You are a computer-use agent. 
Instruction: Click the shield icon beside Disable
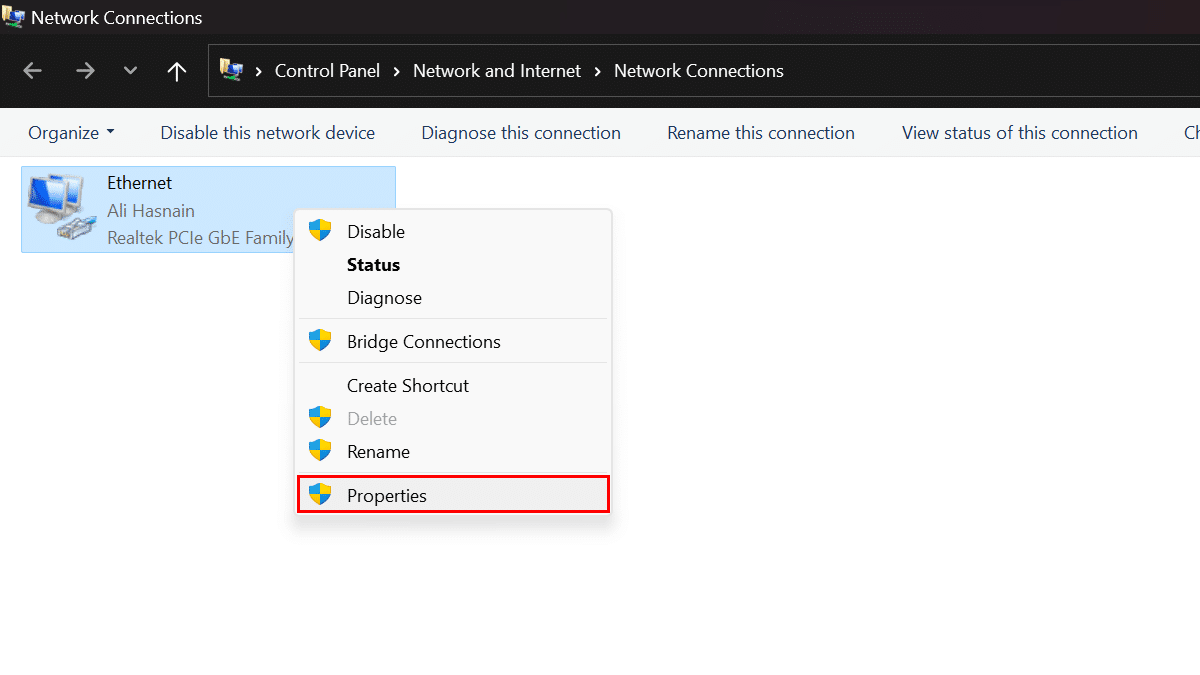click(320, 231)
